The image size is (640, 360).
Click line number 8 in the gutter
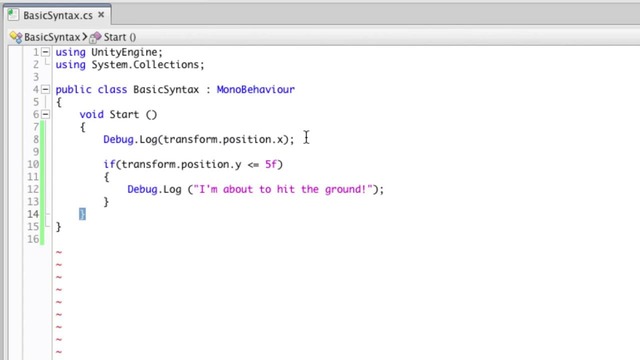tap(36, 139)
